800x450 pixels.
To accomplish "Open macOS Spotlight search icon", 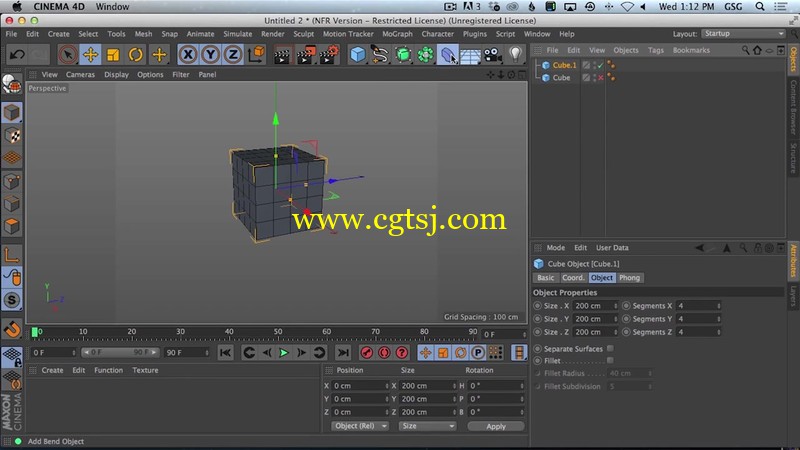I will pyautogui.click(x=760, y=7).
